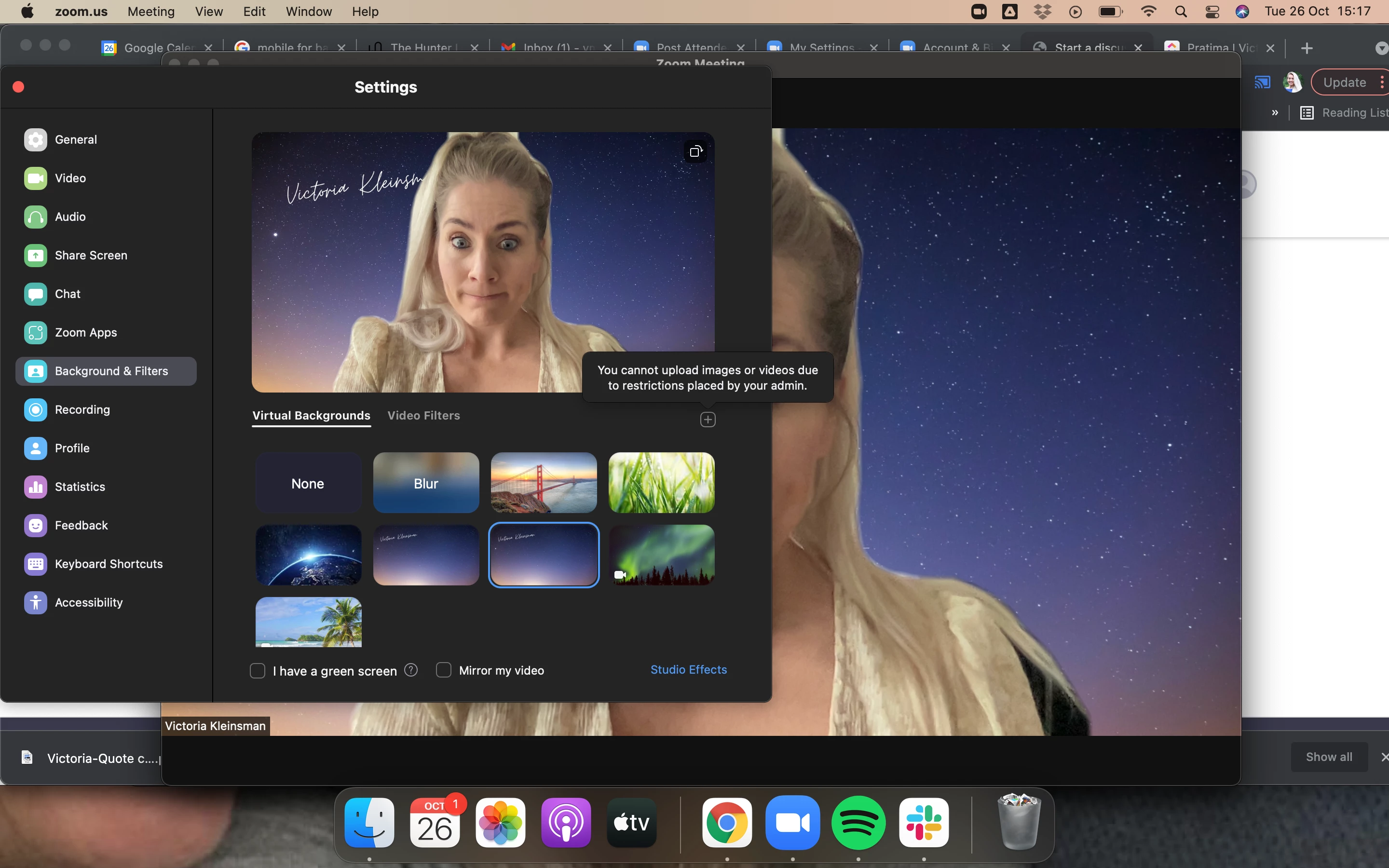Toggle Mirror my video checkbox
This screenshot has width=1389, height=868.
click(x=444, y=670)
